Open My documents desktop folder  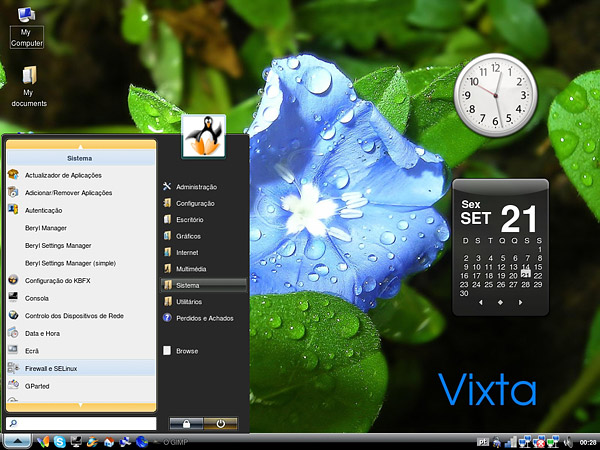click(x=29, y=87)
